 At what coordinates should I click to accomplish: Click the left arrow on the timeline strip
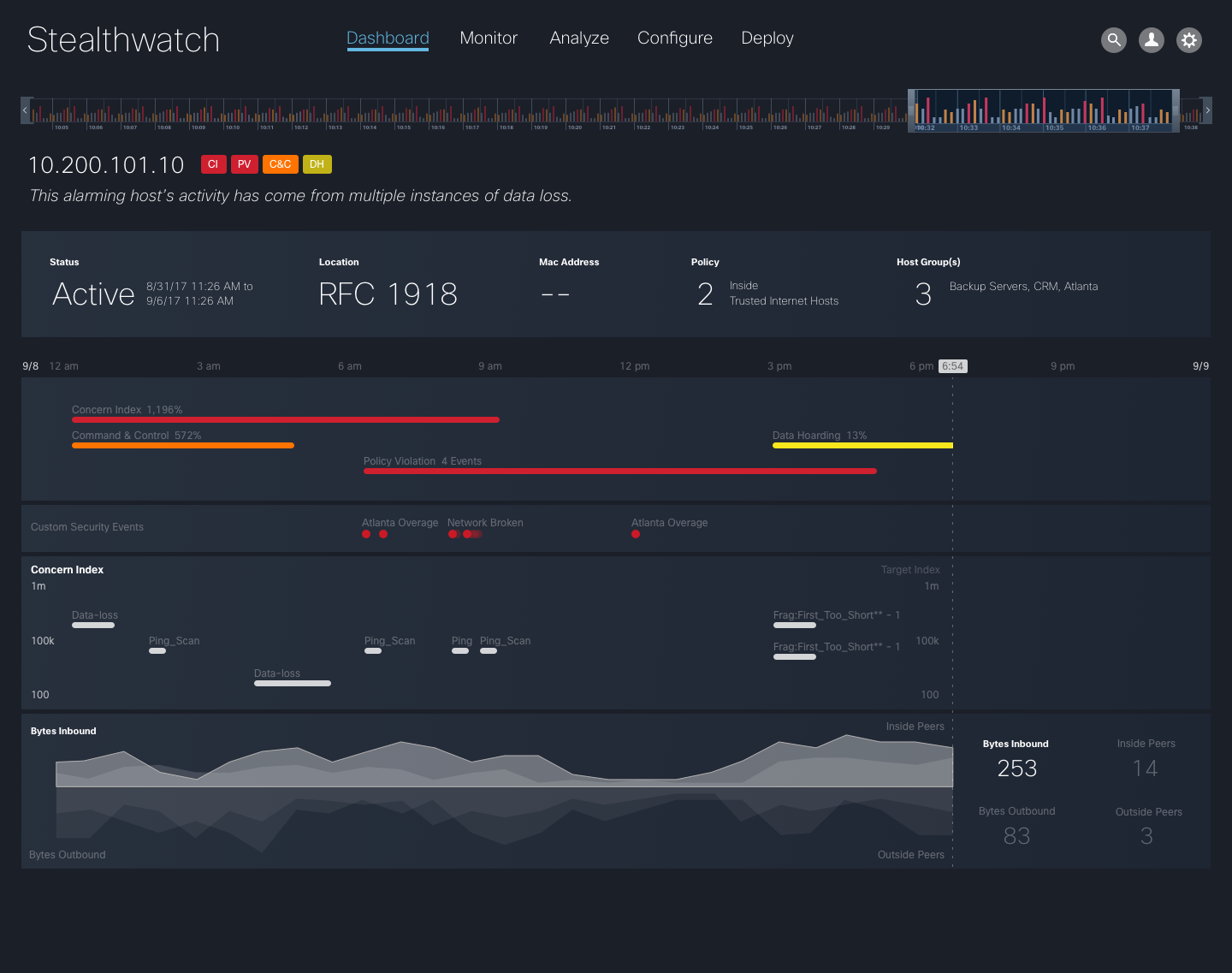click(x=26, y=110)
